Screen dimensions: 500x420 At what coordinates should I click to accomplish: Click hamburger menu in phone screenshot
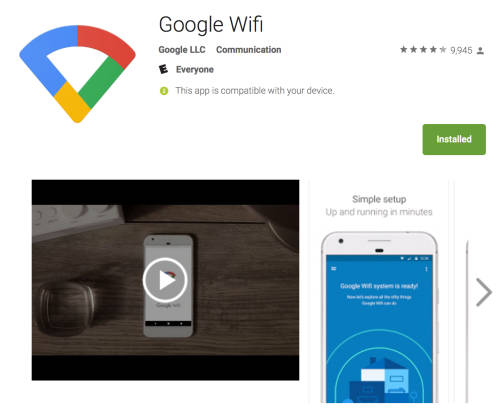334,268
